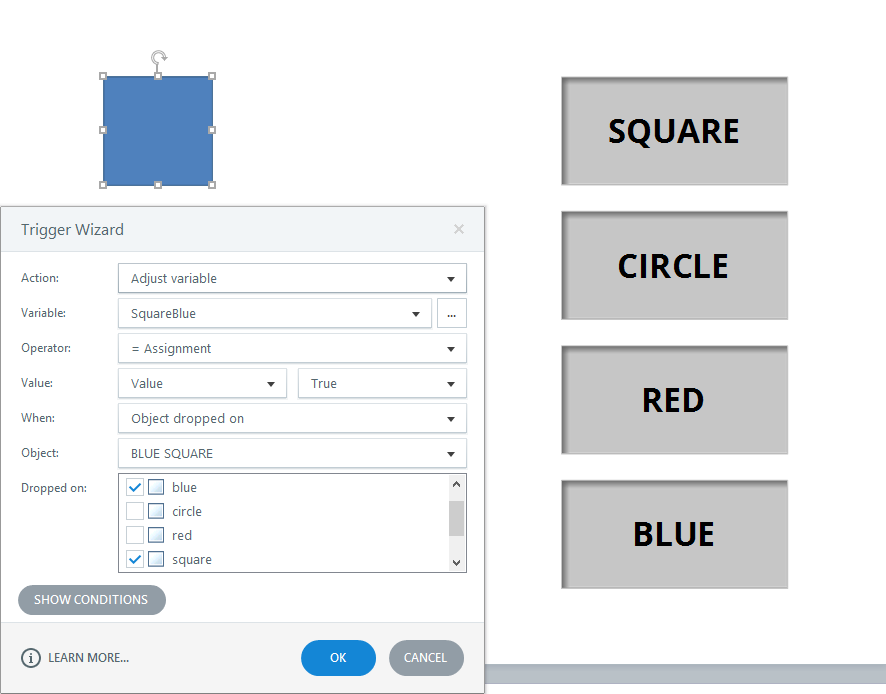Select the SQUARE drop target box

pos(675,131)
